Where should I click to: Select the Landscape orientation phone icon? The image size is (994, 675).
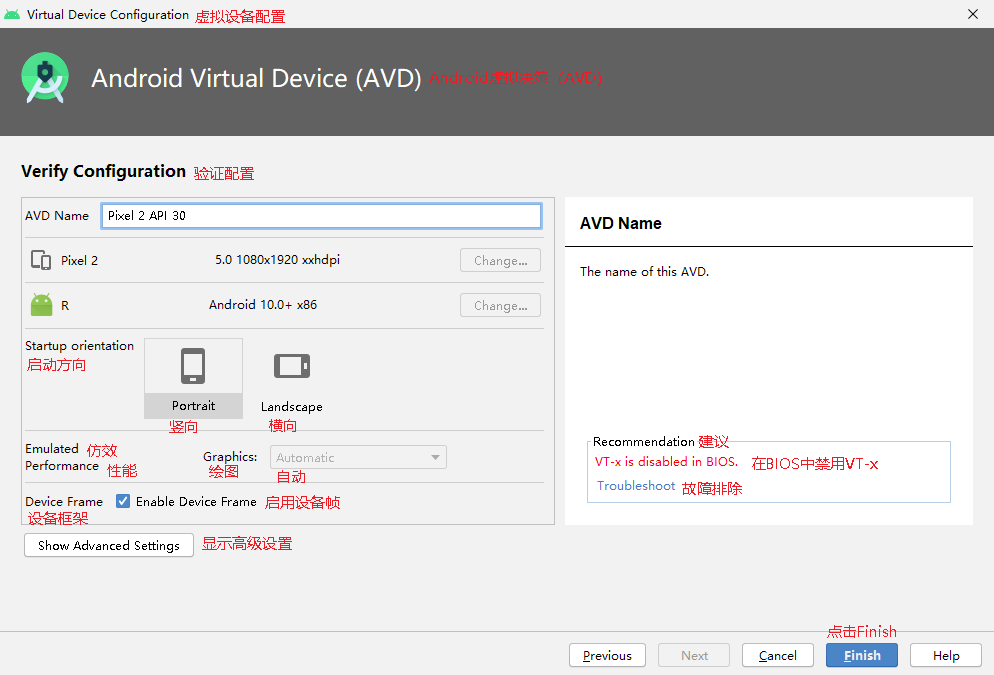coord(292,366)
